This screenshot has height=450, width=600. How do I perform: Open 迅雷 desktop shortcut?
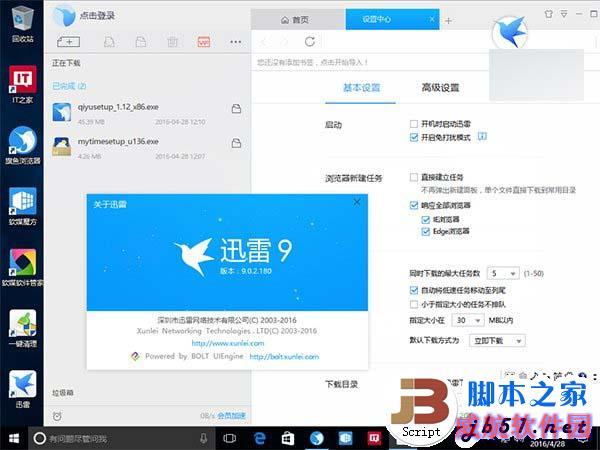click(23, 389)
